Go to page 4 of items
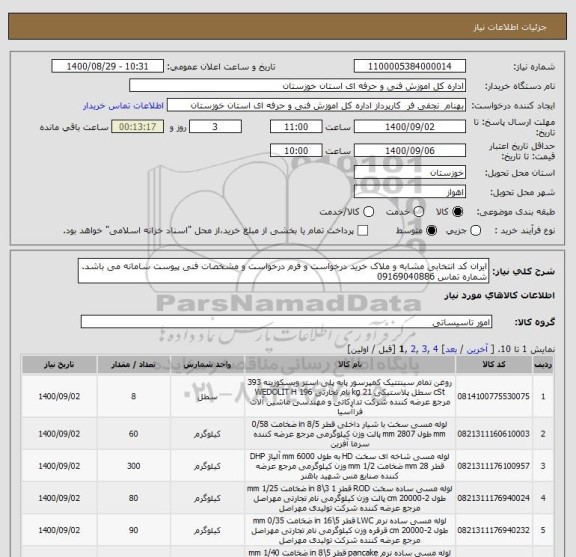 [435, 349]
